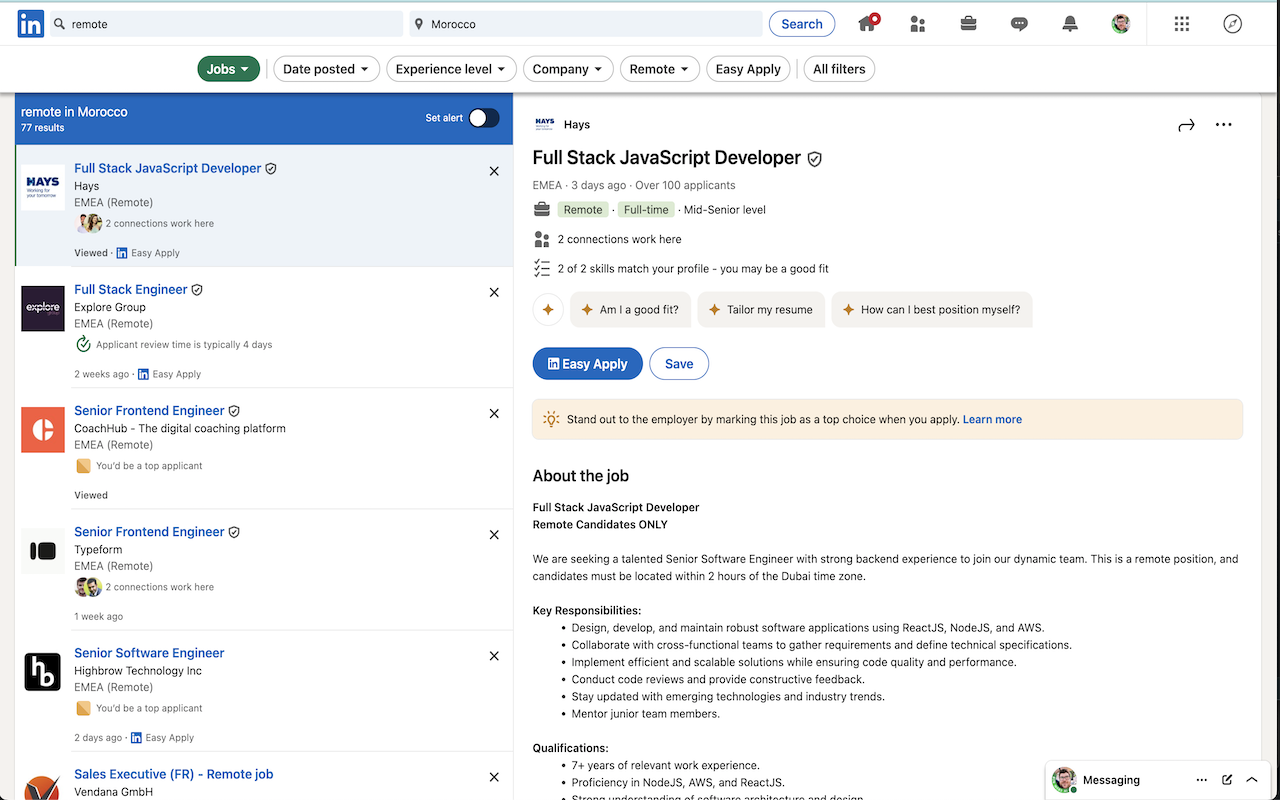Open the compass explore icon
The width and height of the screenshot is (1280, 800).
click(1233, 24)
